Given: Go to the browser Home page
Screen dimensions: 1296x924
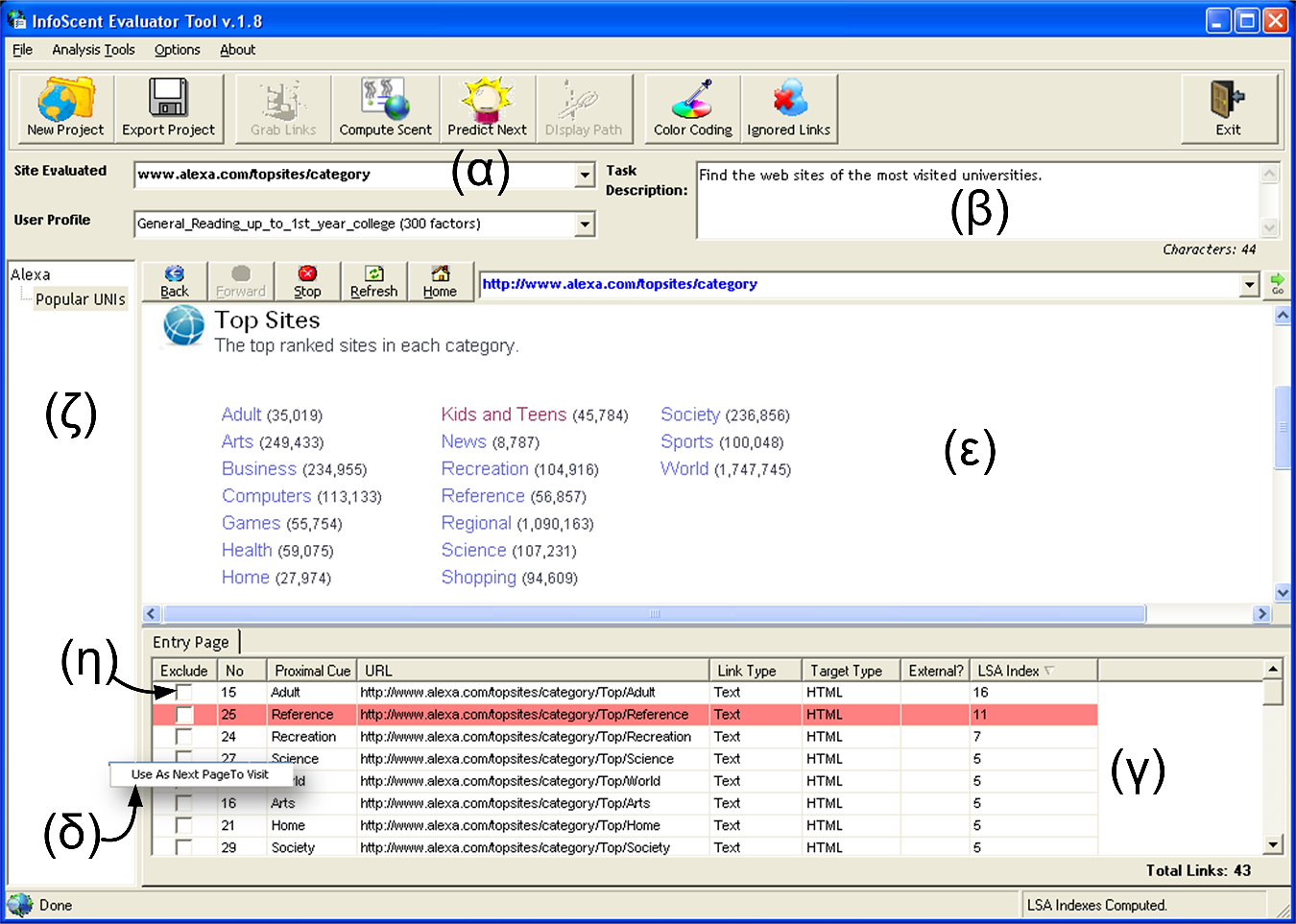Looking at the screenshot, I should (440, 282).
